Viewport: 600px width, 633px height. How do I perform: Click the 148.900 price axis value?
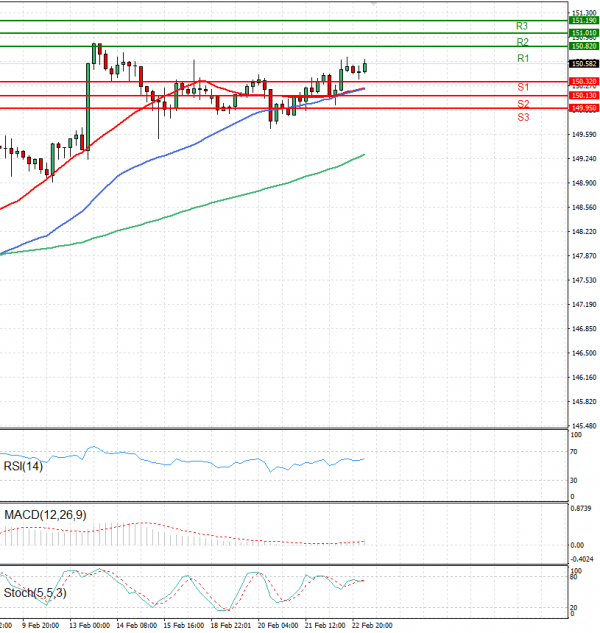pyautogui.click(x=584, y=183)
